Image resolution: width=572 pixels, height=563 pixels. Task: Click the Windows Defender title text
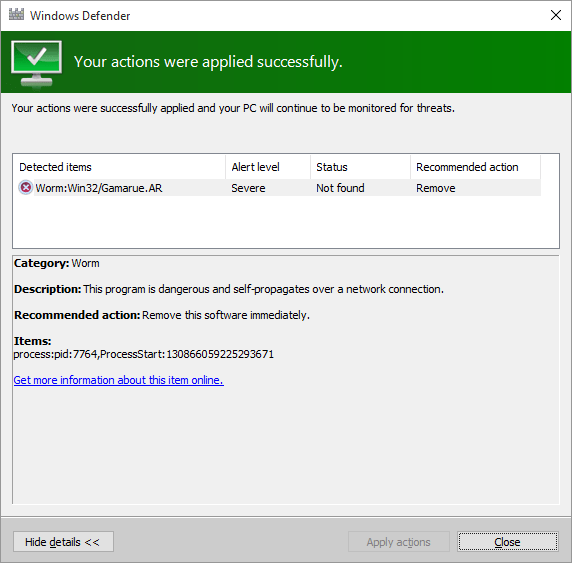[x=80, y=16]
